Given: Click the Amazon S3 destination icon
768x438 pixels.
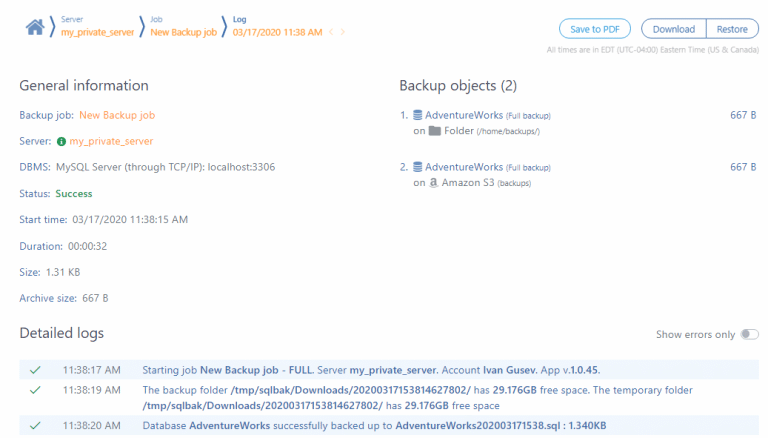Looking at the screenshot, I should tap(433, 183).
